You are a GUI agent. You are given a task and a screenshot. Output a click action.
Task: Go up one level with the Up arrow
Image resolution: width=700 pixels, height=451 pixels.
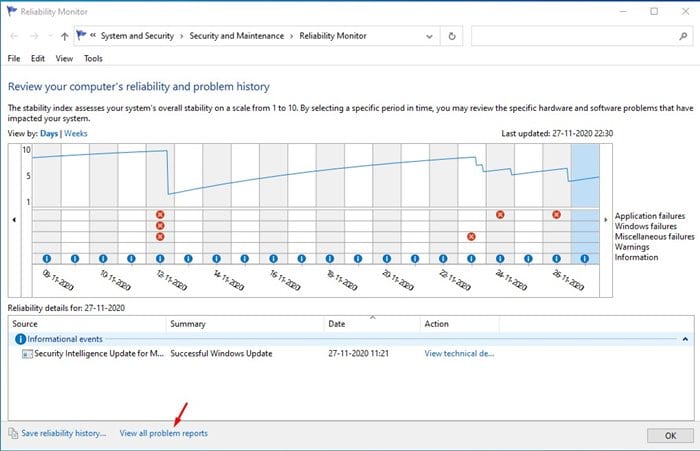click(x=65, y=36)
